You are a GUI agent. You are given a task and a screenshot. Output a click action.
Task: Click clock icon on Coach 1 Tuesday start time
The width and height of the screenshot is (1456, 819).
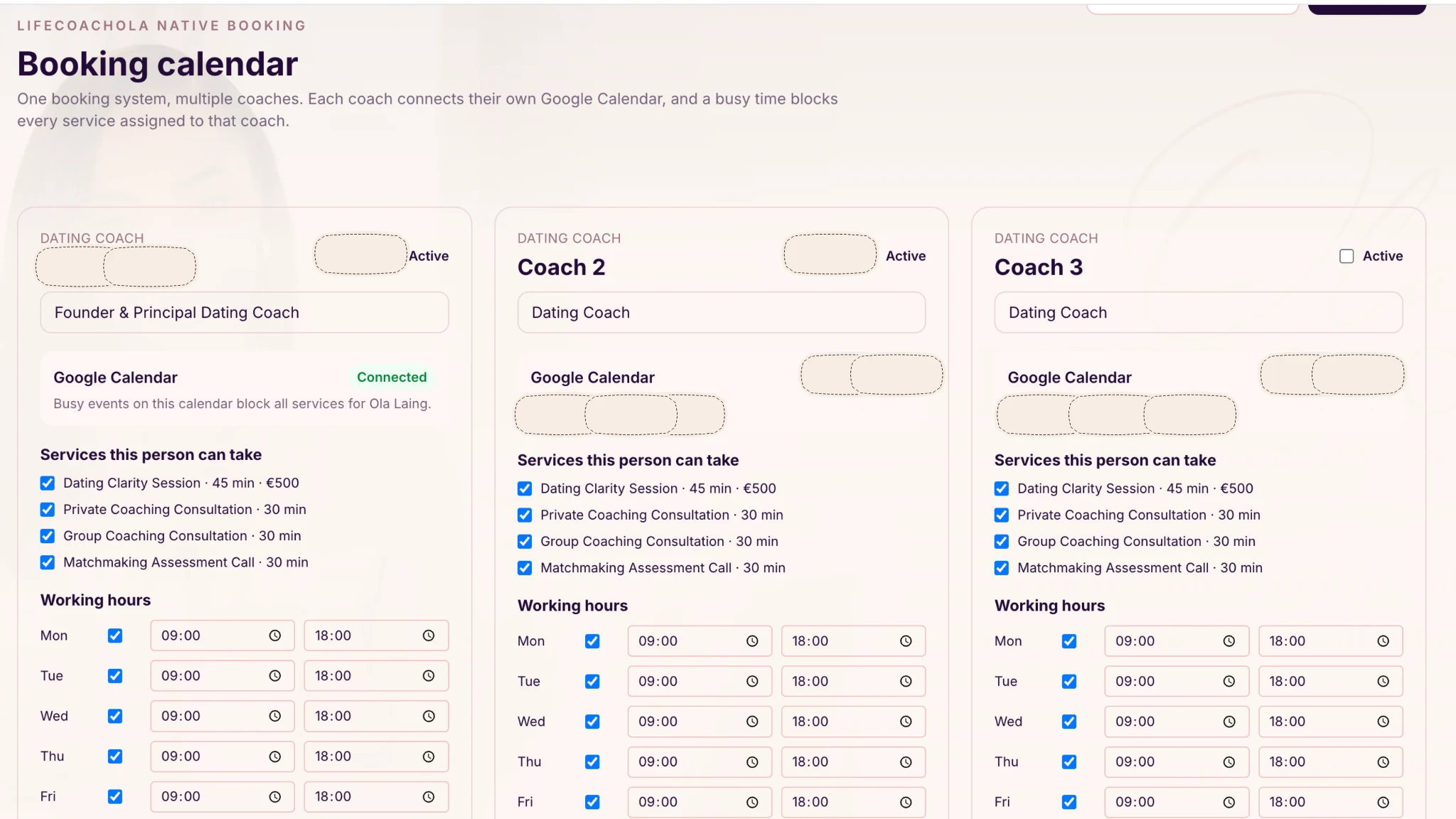(x=275, y=676)
